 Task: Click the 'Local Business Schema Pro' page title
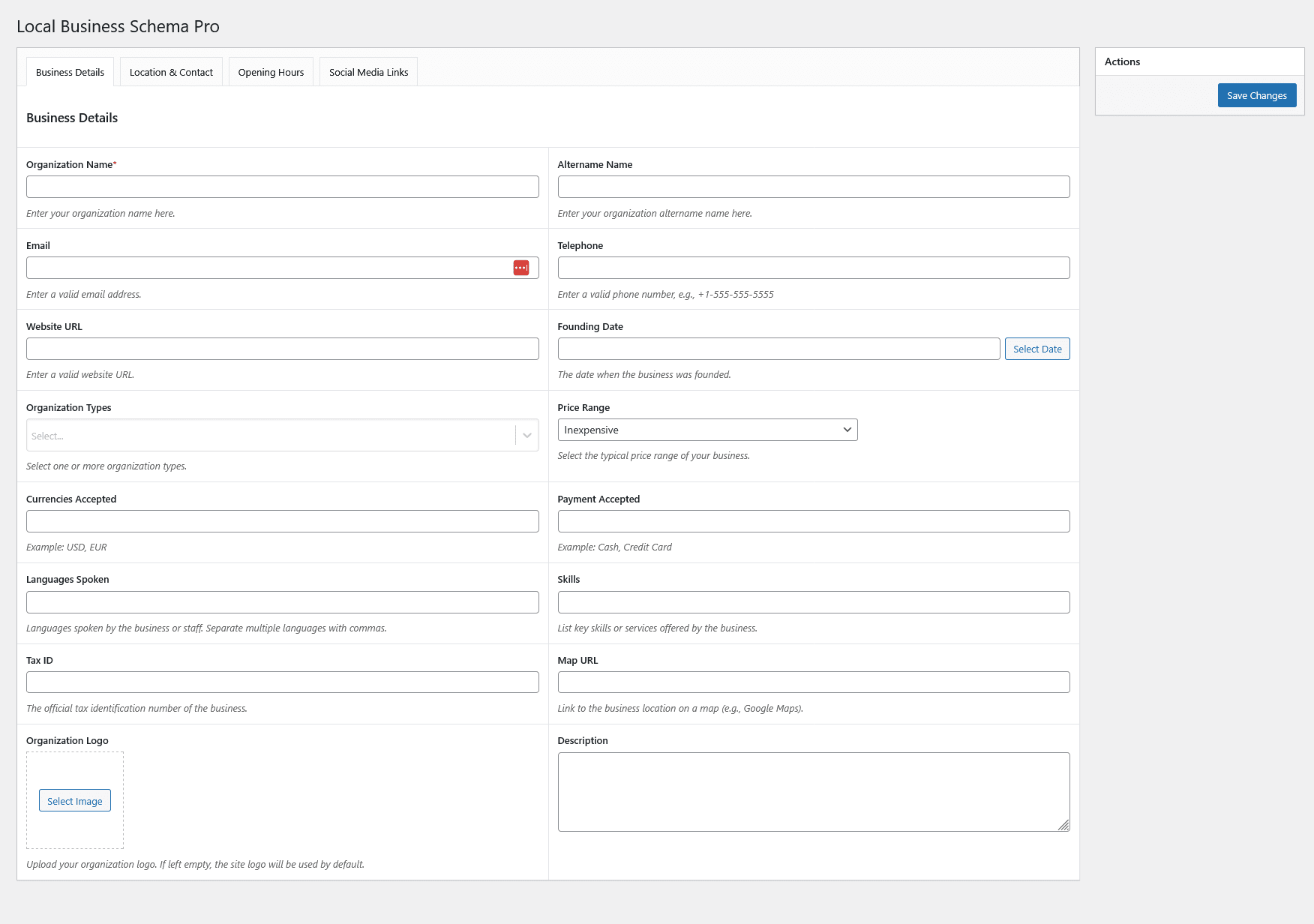coord(118,26)
